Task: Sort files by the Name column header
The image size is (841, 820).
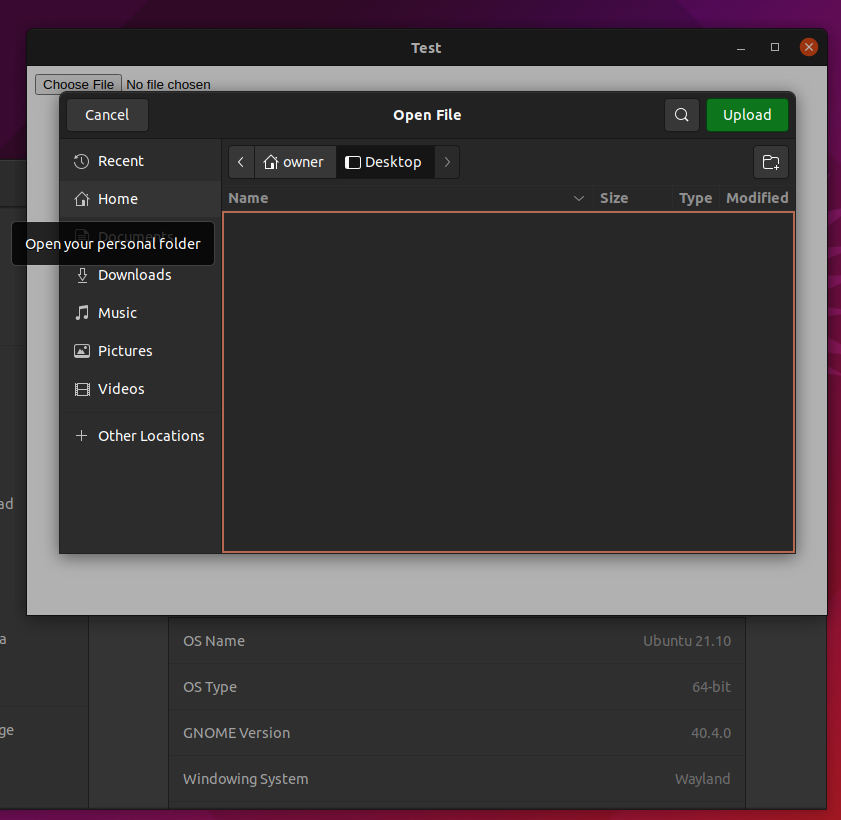Action: [408, 198]
